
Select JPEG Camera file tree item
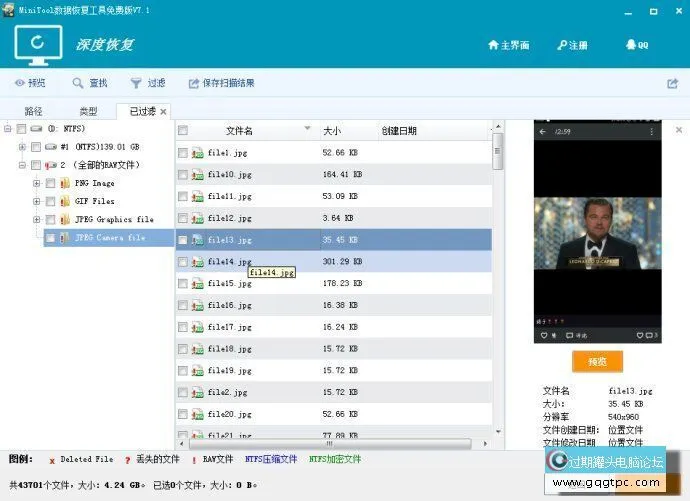[x=110, y=238]
